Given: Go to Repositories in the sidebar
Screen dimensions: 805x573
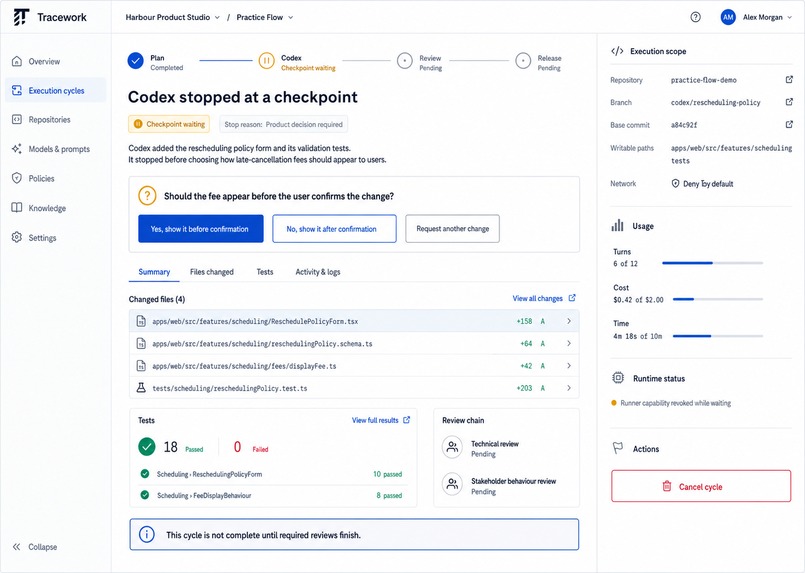Looking at the screenshot, I should (55, 119).
